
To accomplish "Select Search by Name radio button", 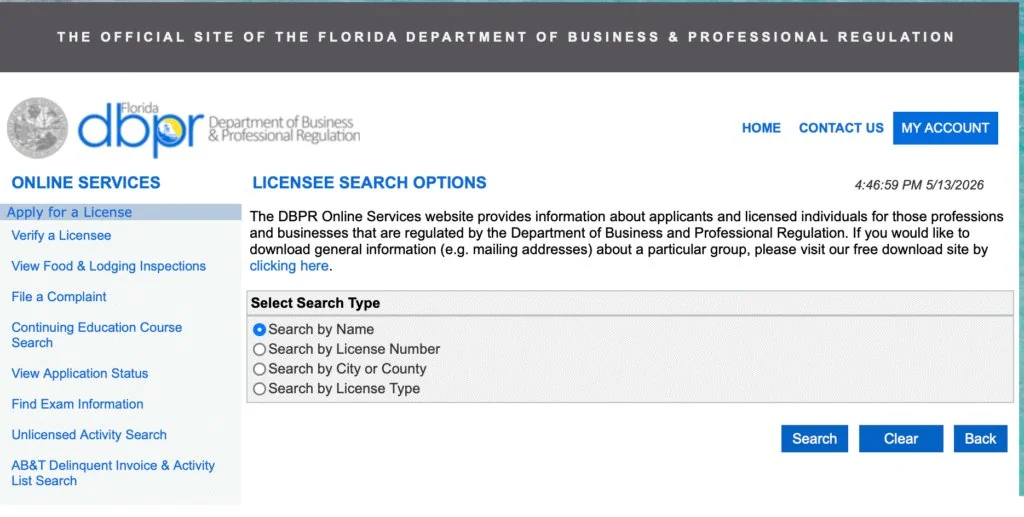I will [259, 330].
